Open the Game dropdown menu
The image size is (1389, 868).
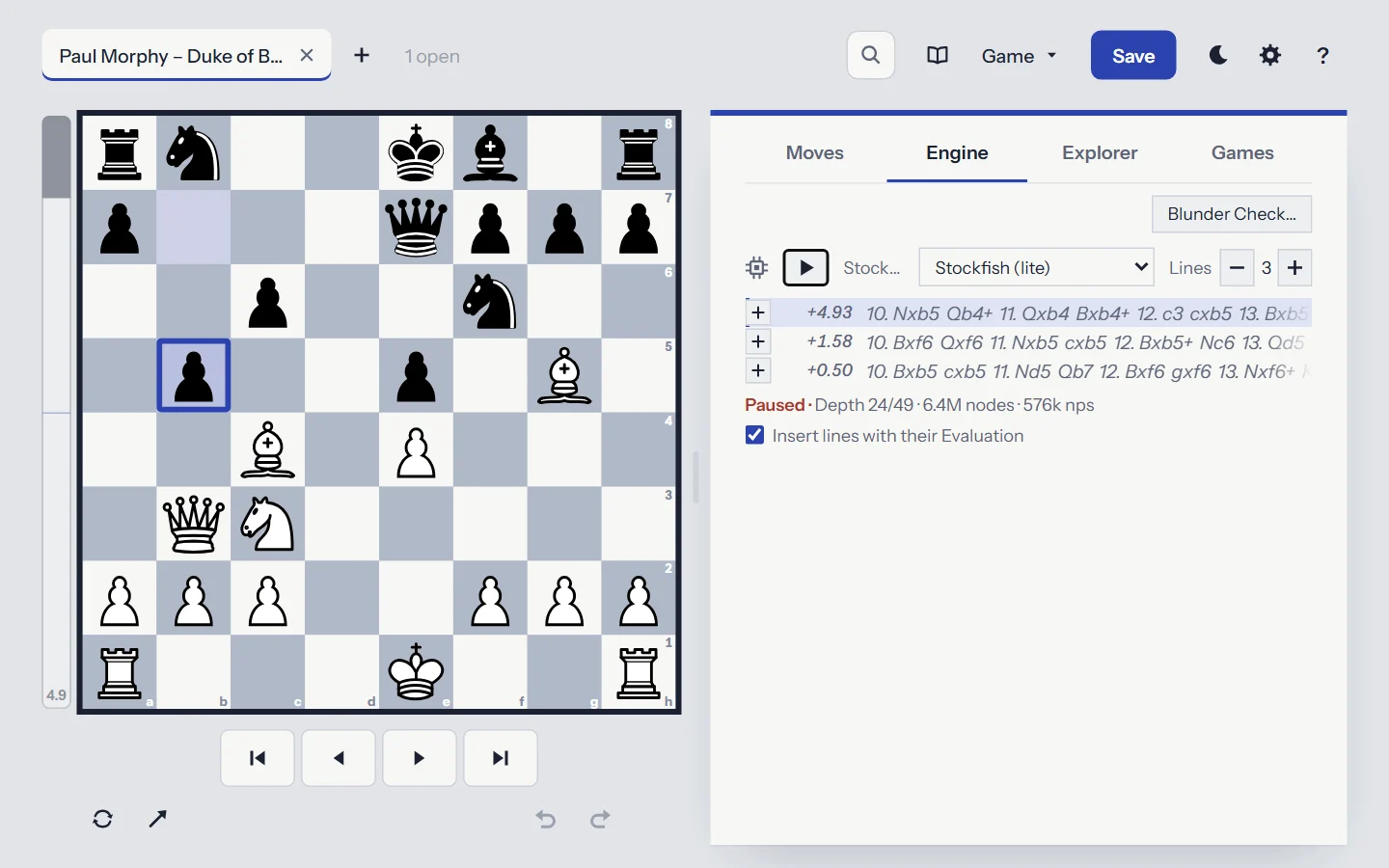click(1020, 55)
